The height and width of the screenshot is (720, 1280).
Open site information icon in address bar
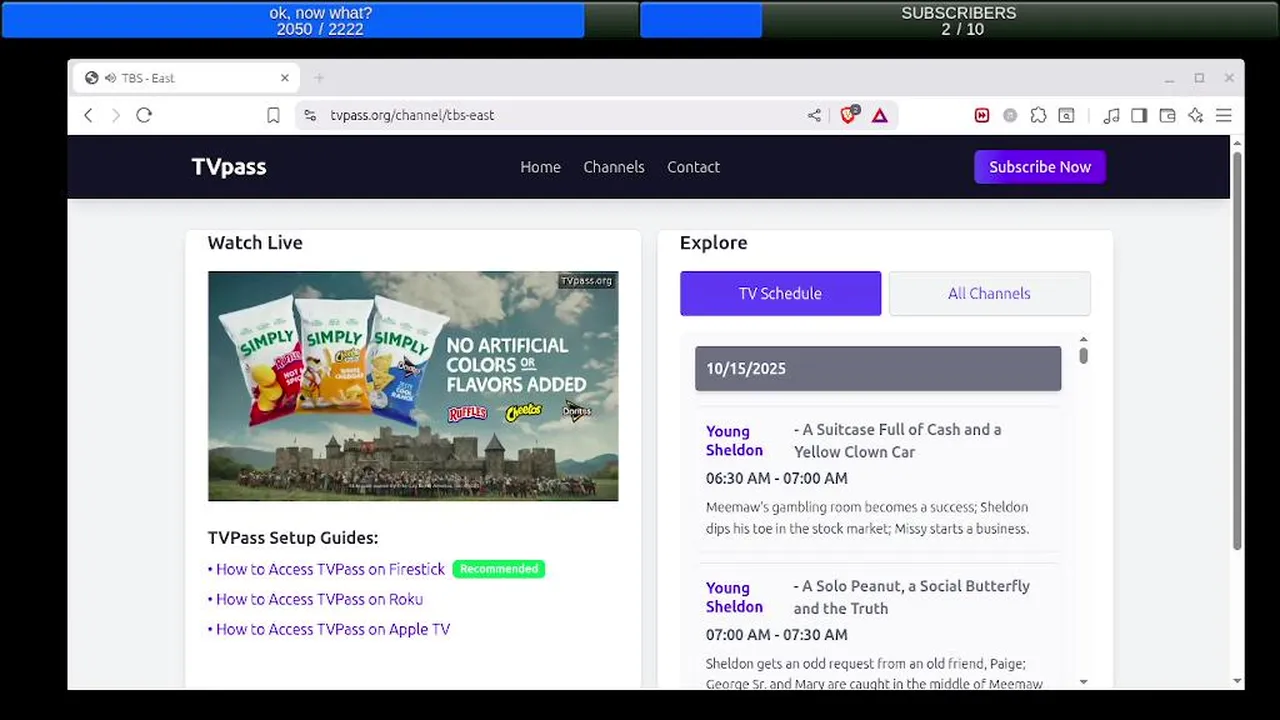coord(310,115)
